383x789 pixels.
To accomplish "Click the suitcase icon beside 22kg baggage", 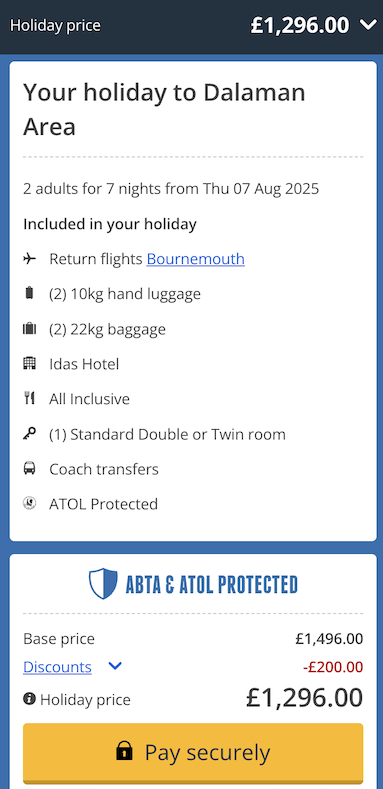I will [30, 329].
